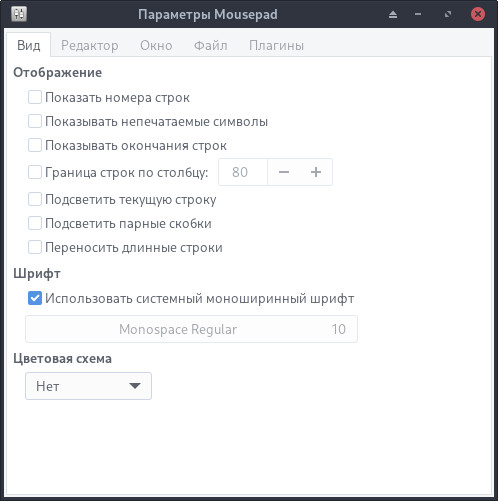Toggle Показывать окончания строк option
498x501 pixels.
point(35,145)
